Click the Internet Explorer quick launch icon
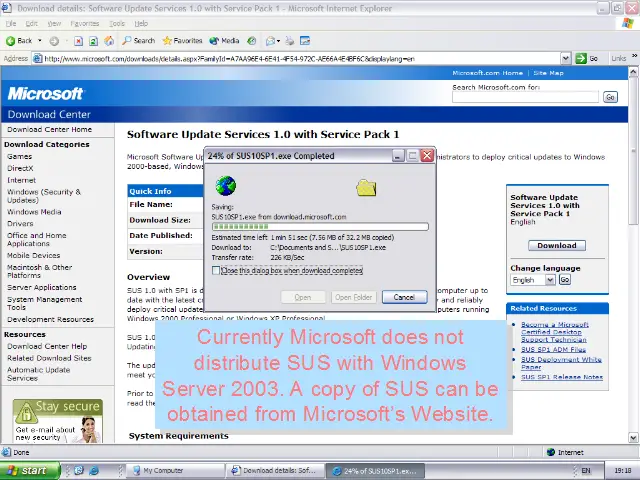The height and width of the screenshot is (480, 640). coord(94,471)
